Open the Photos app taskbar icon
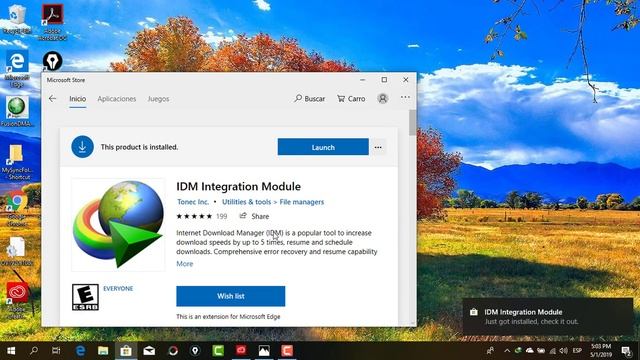Screen dimensions: 640x360 (264, 351)
